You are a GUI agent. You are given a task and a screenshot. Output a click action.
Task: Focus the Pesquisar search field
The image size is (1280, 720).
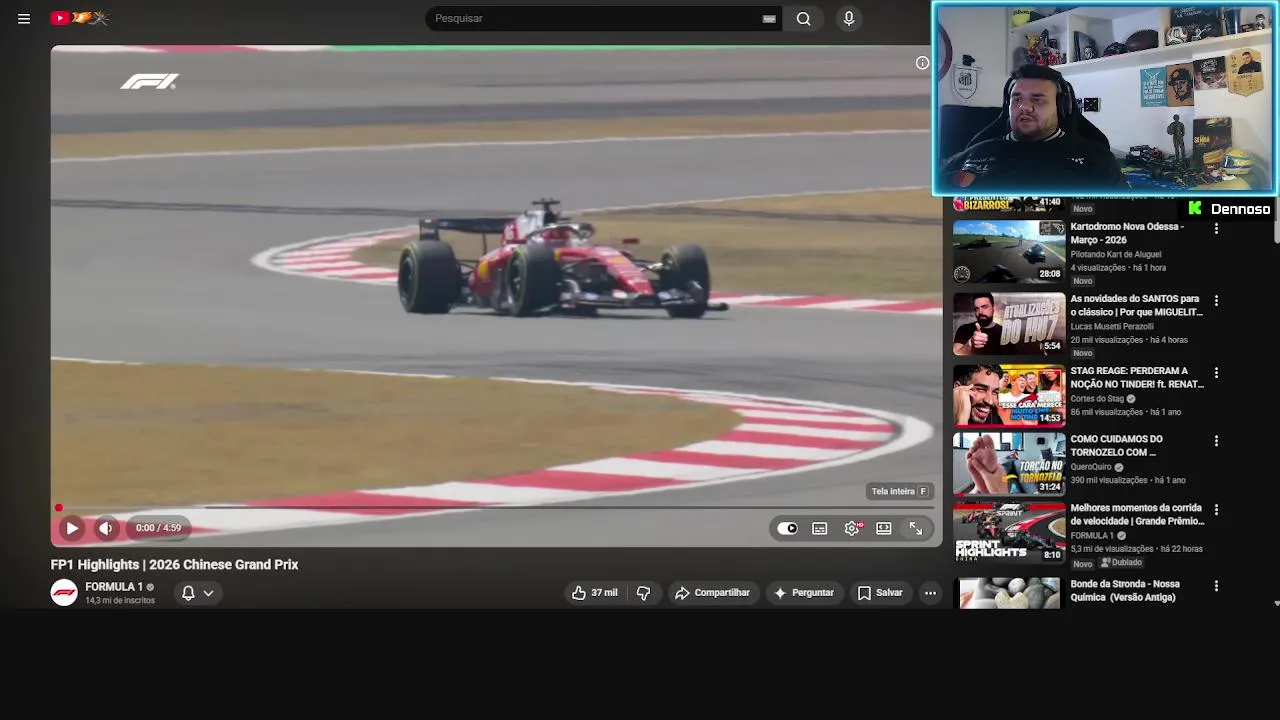click(x=597, y=18)
